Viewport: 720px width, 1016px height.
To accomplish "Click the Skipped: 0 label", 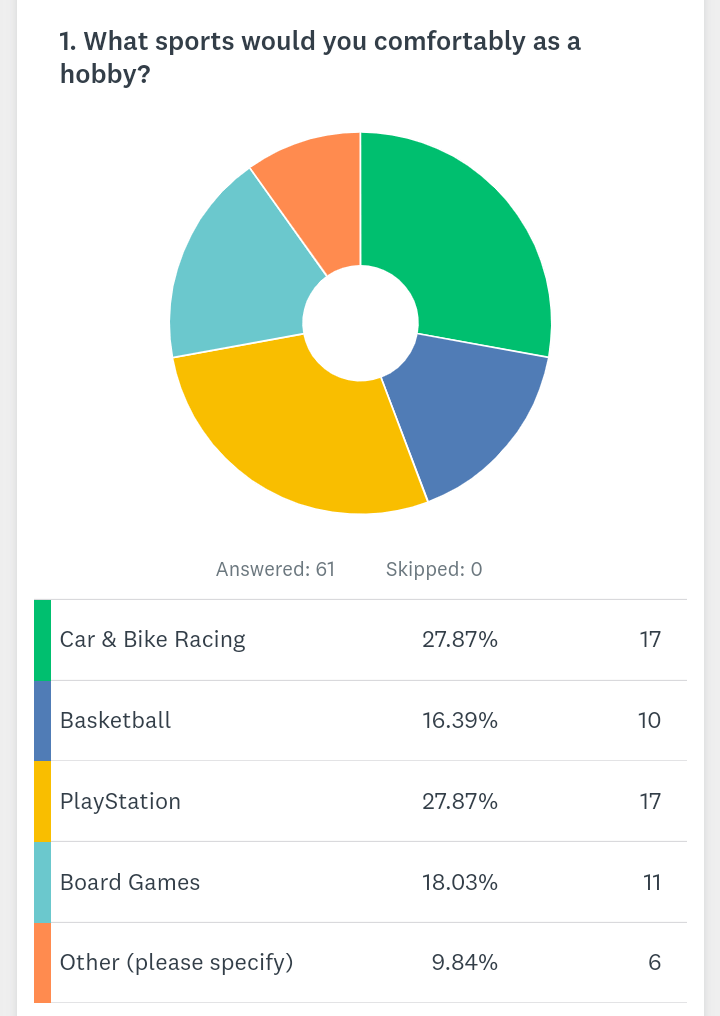I will tap(434, 570).
